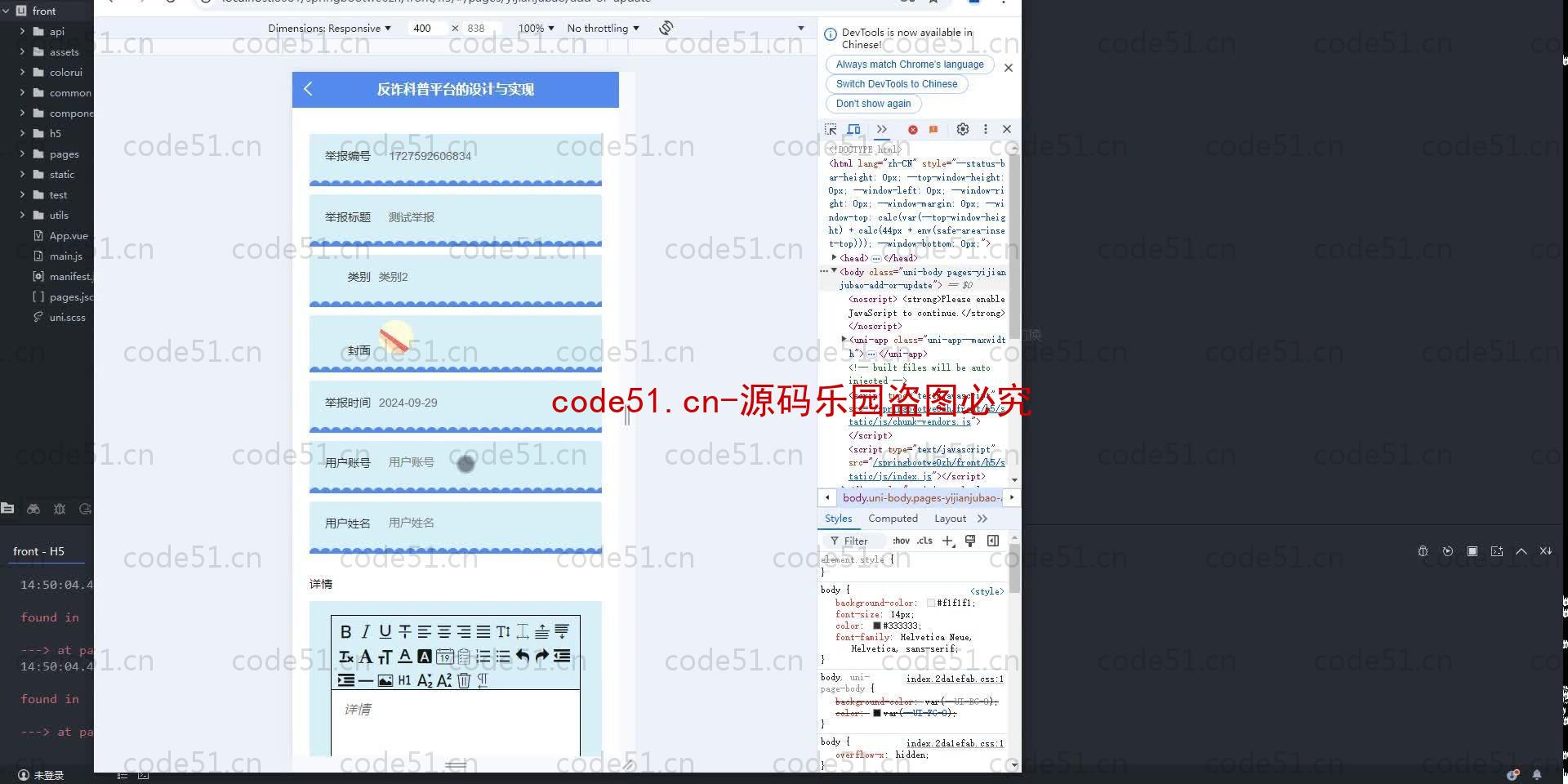Underline text with the U icon

coord(385,631)
